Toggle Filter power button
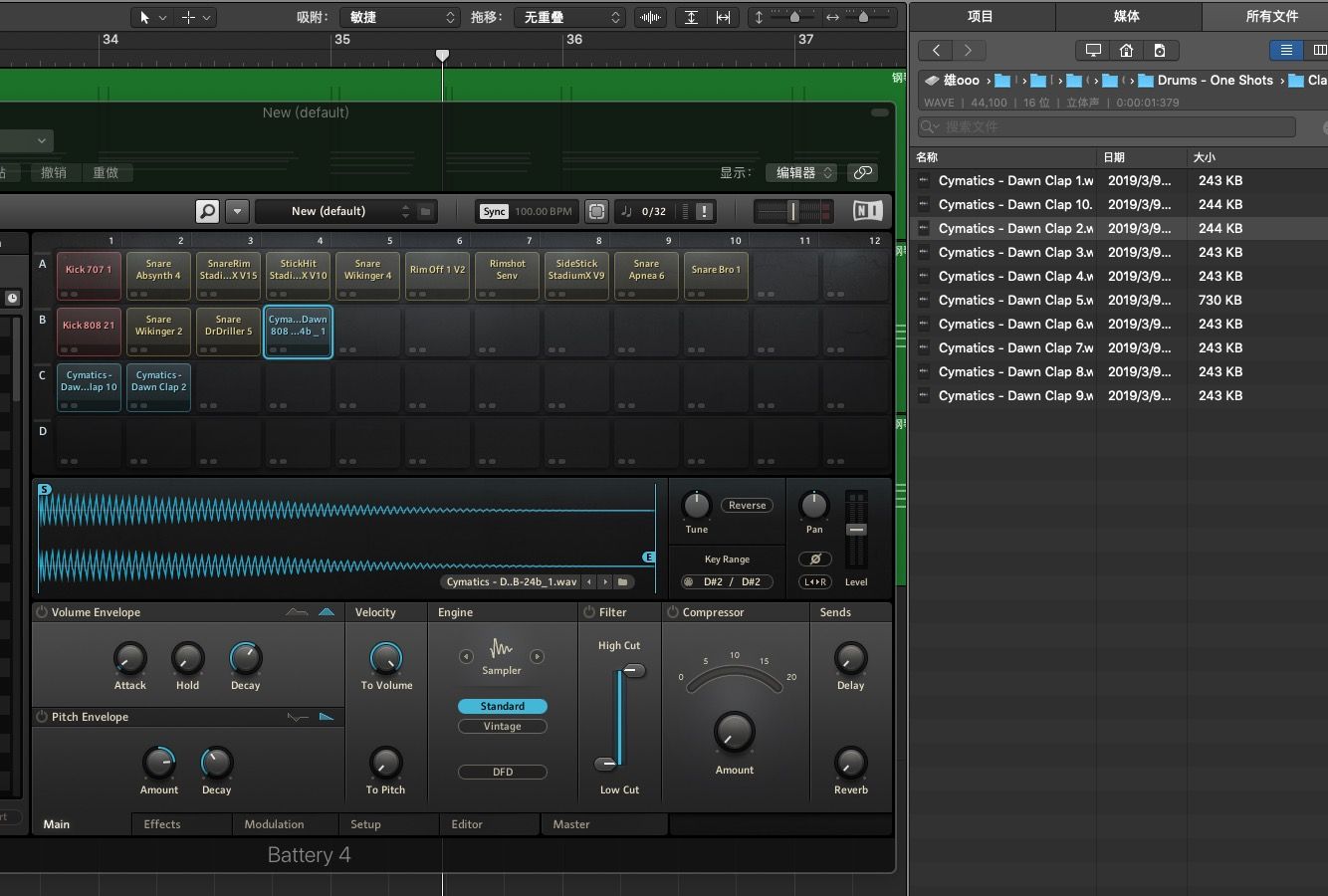 [x=589, y=612]
